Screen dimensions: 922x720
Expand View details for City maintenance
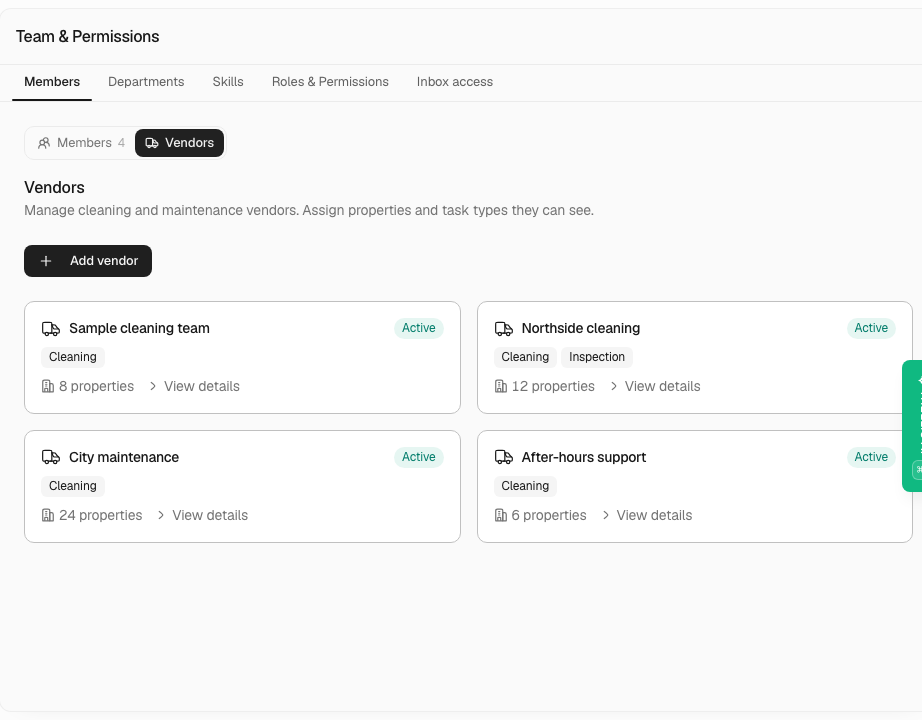203,515
